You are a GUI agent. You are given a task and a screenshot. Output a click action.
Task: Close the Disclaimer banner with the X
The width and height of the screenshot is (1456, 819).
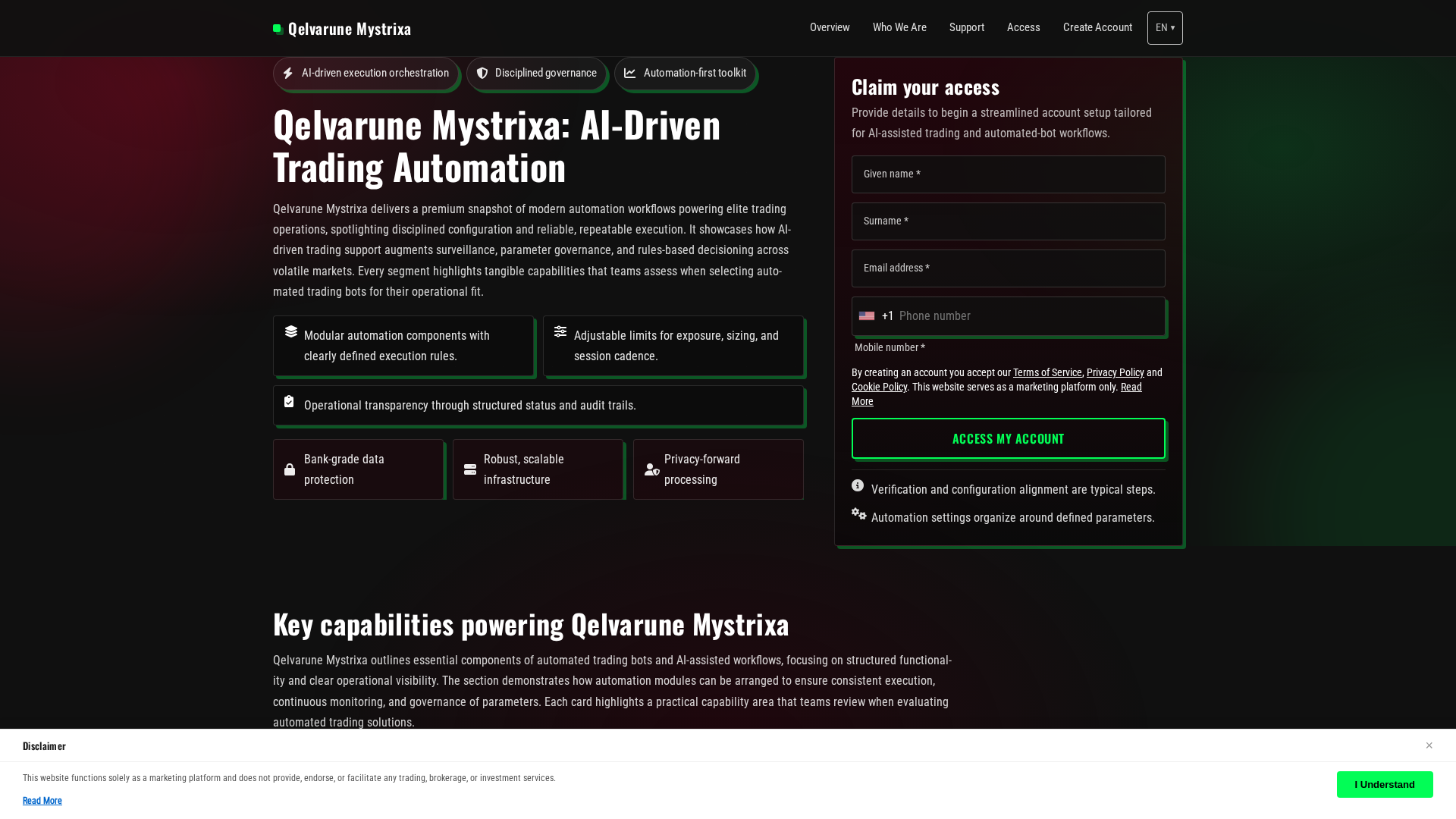1429,745
